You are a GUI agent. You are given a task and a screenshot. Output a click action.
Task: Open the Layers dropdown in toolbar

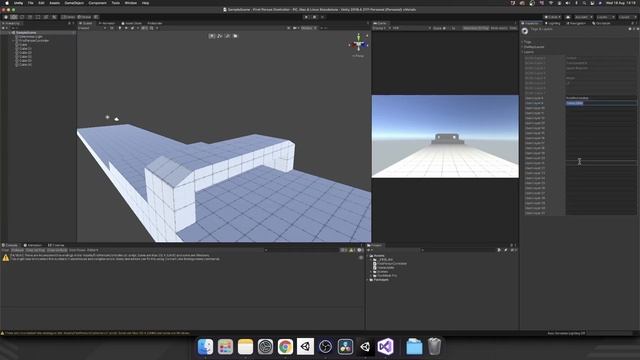[606, 17]
